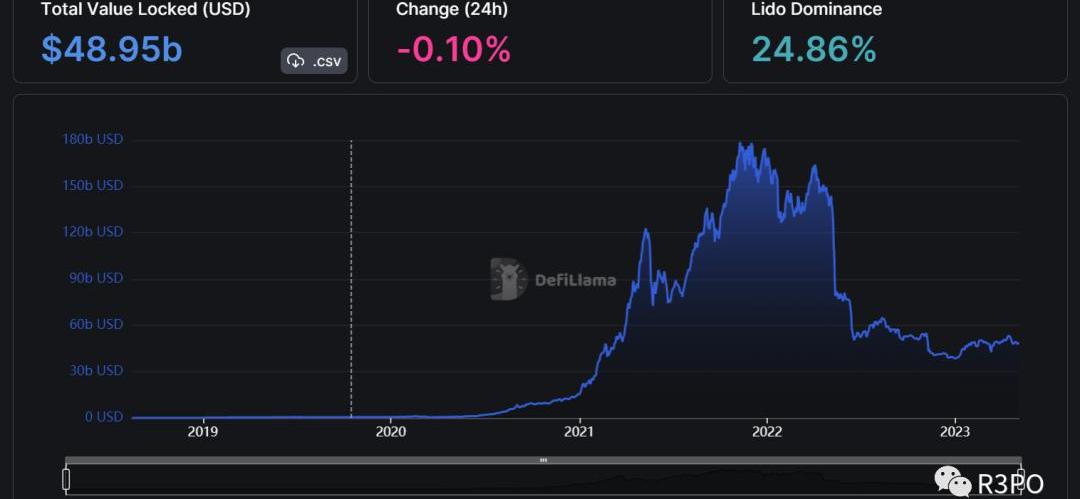Click the Lido Dominance heading
The height and width of the screenshot is (499, 1080).
coord(816,10)
